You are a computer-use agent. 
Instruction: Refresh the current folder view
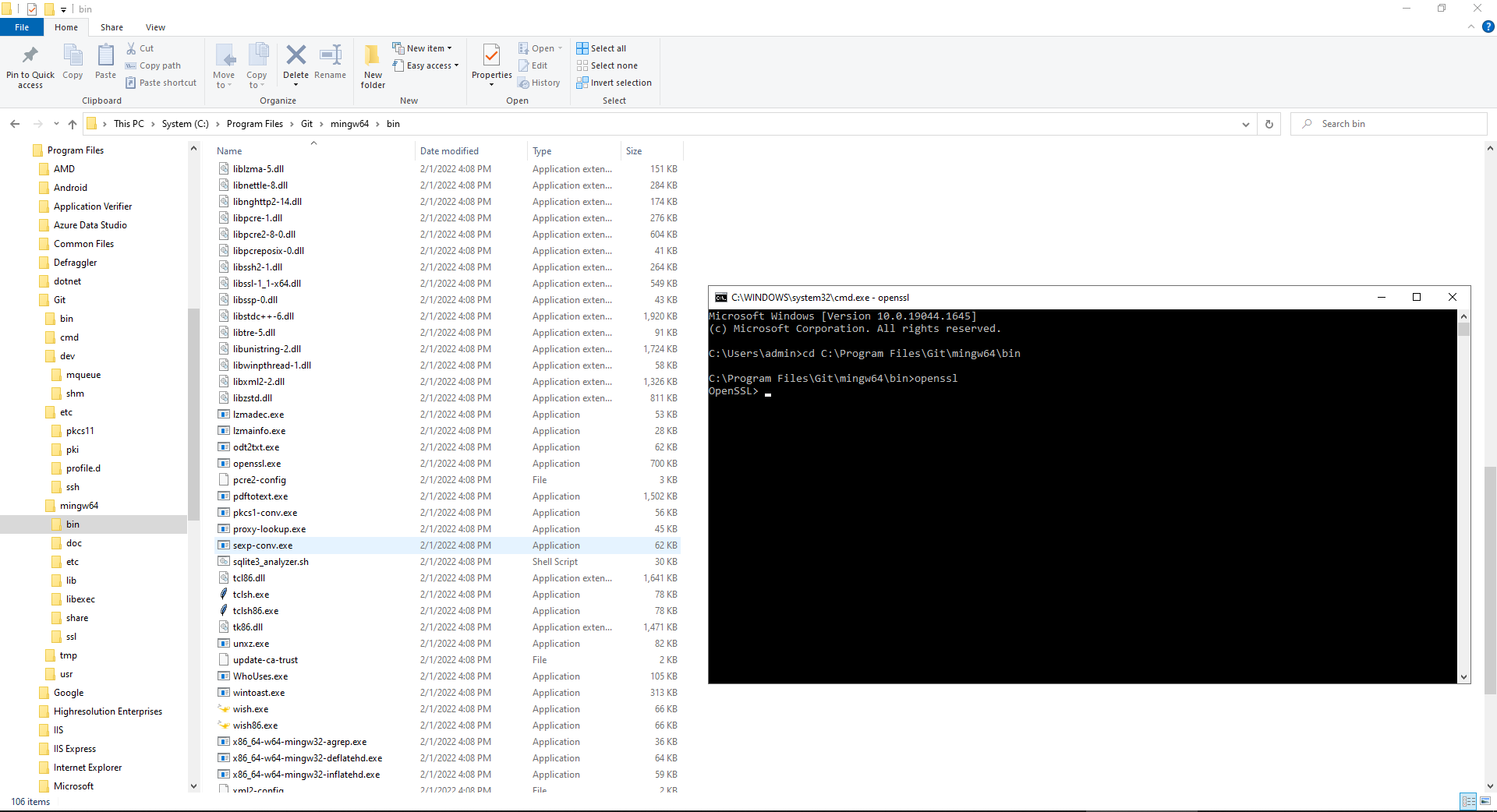pos(1269,124)
